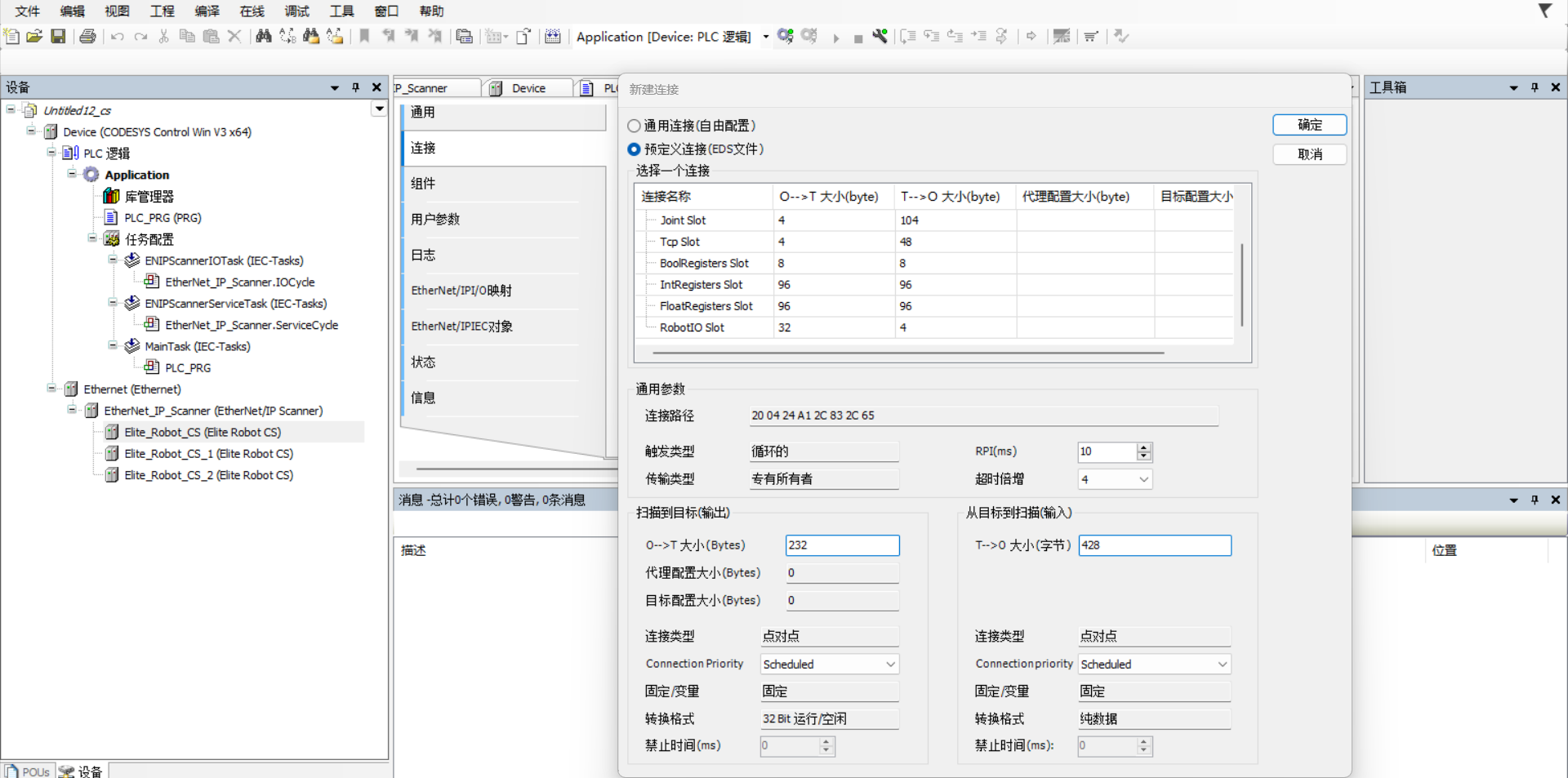Image resolution: width=1568 pixels, height=778 pixels.
Task: Click the binoculars Find icon
Action: pyautogui.click(x=263, y=36)
